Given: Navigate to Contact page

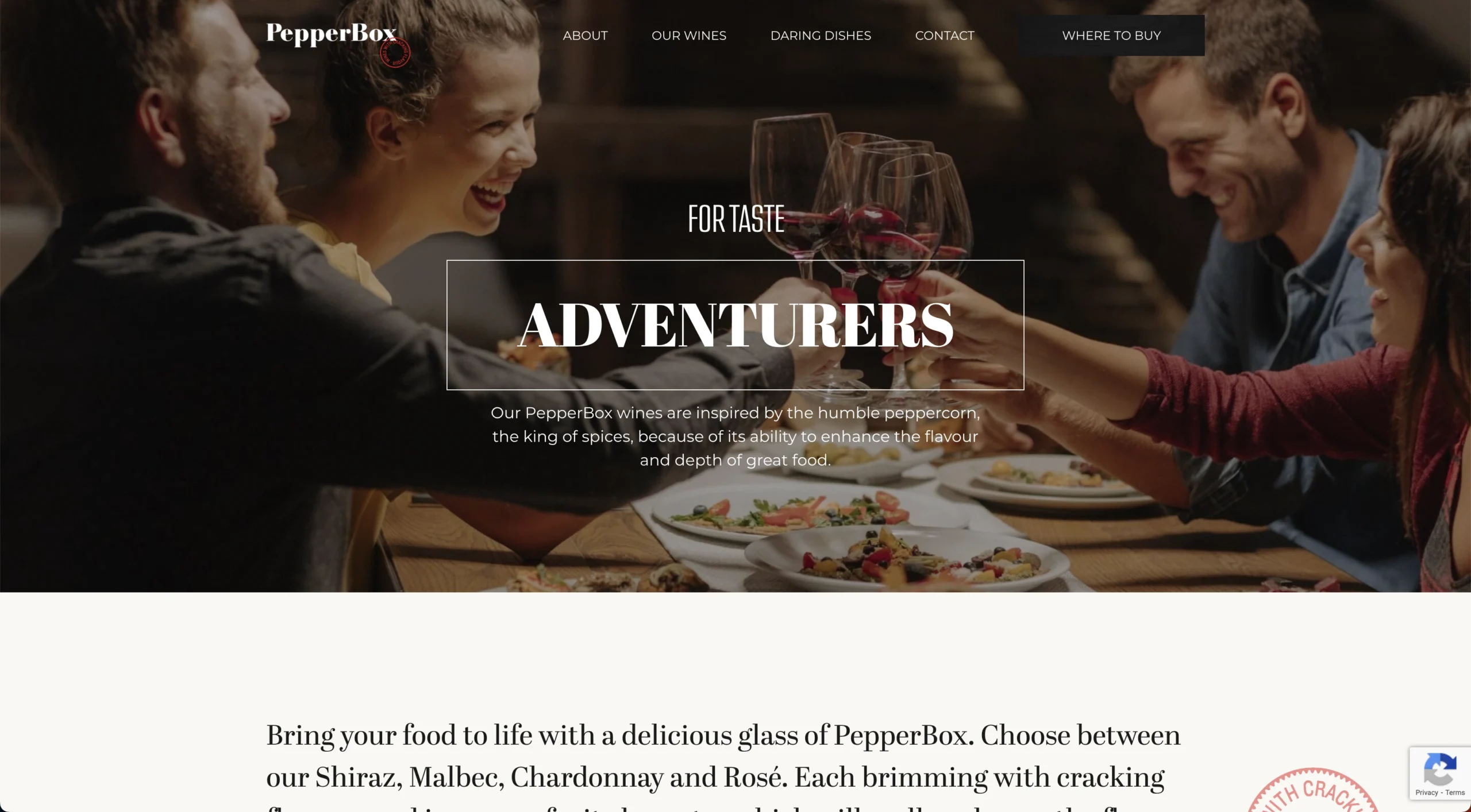Looking at the screenshot, I should click(944, 36).
